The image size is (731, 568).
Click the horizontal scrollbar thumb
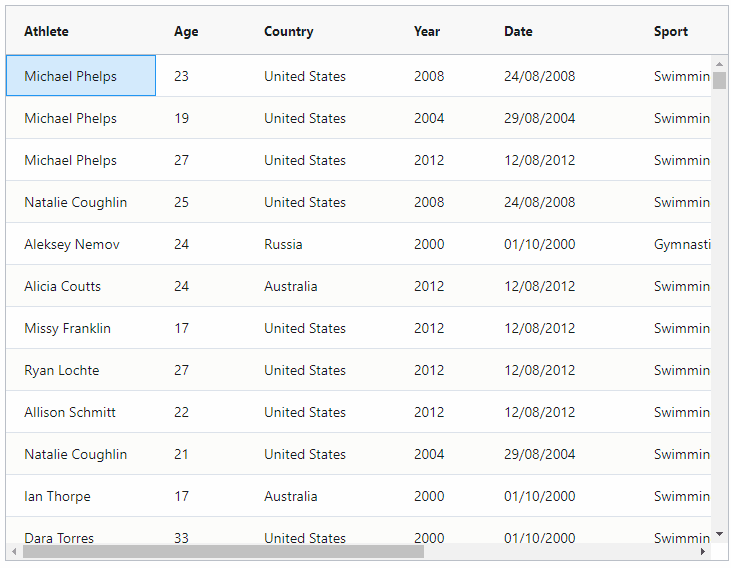222,551
